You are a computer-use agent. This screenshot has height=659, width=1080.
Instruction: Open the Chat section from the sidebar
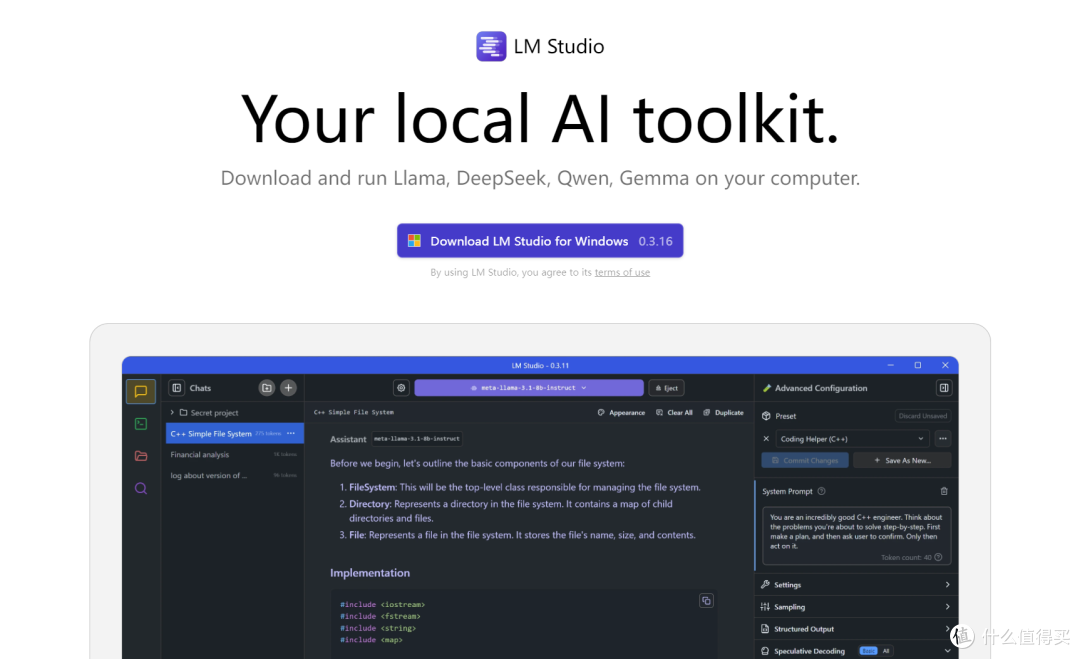click(x=141, y=391)
